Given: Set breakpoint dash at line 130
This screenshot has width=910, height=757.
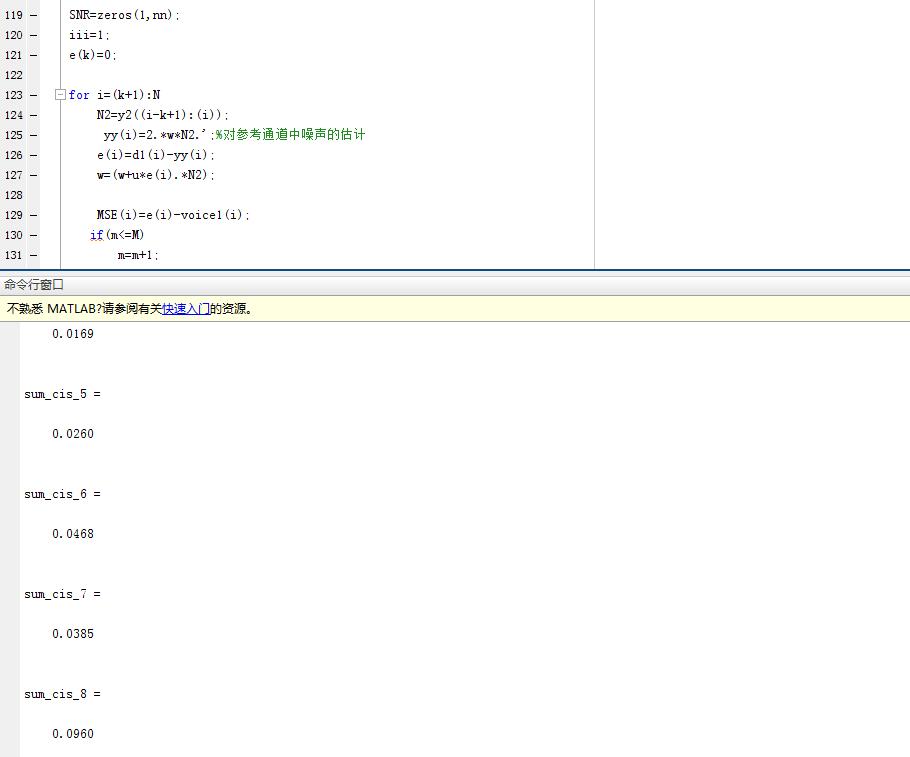Looking at the screenshot, I should [34, 235].
